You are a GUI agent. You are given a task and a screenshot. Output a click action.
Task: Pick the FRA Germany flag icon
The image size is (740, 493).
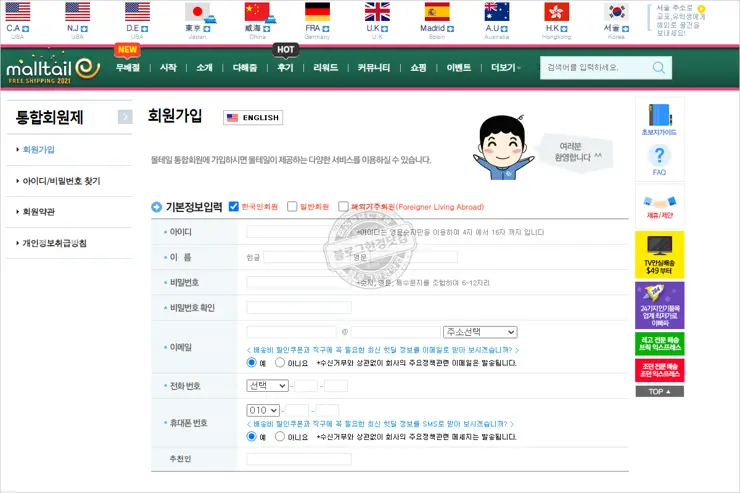tap(317, 12)
